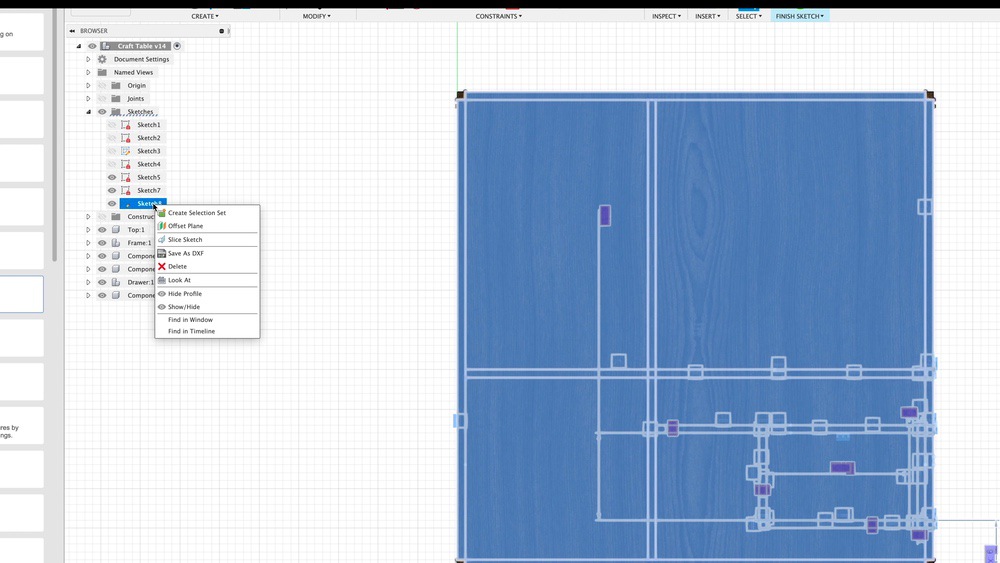Click the Frame:1 component icon

[x=115, y=243]
